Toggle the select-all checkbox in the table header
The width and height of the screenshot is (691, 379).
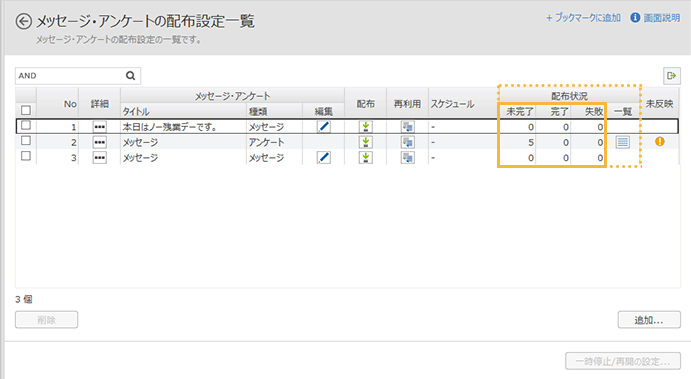26,110
